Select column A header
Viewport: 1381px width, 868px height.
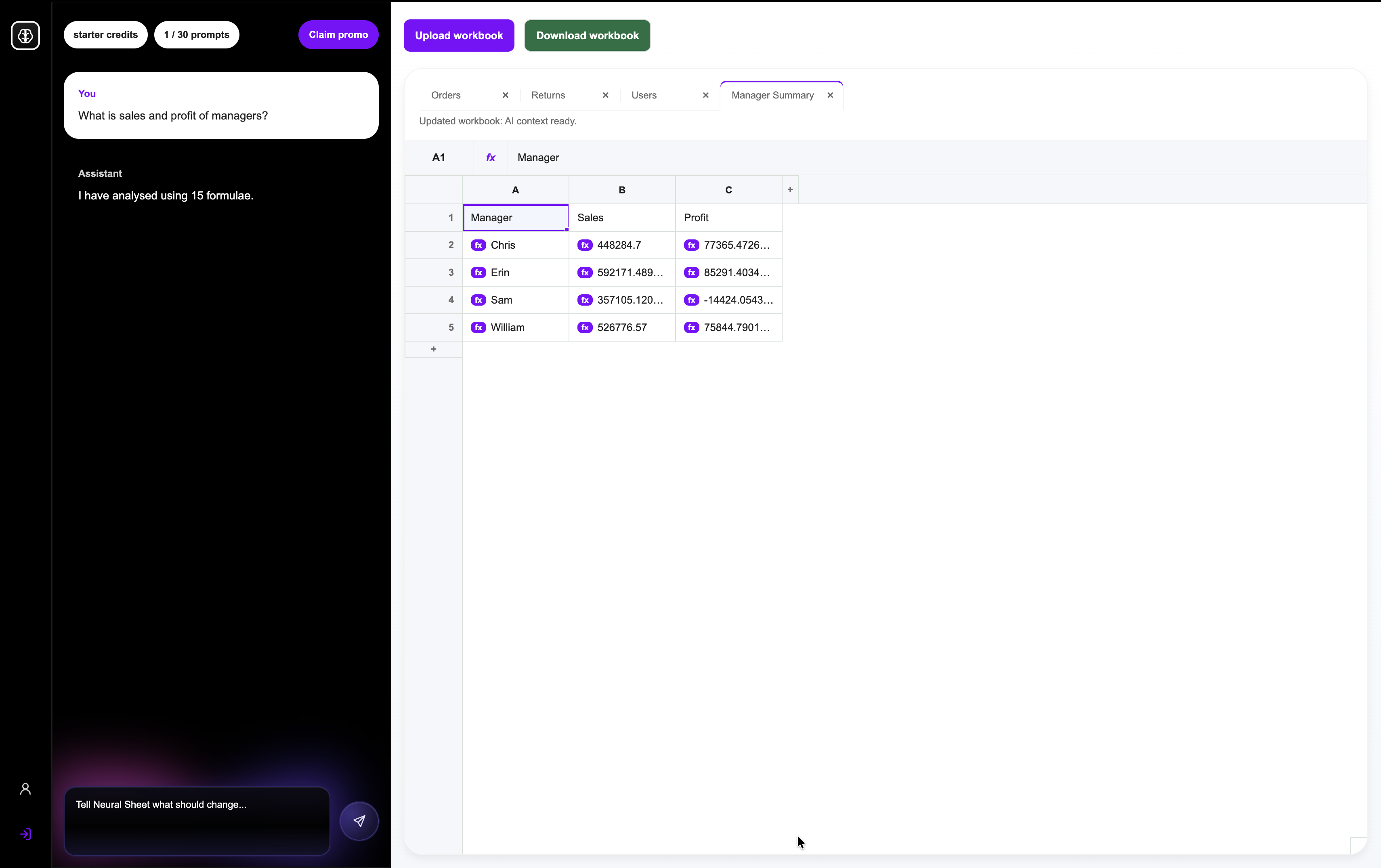pos(516,190)
